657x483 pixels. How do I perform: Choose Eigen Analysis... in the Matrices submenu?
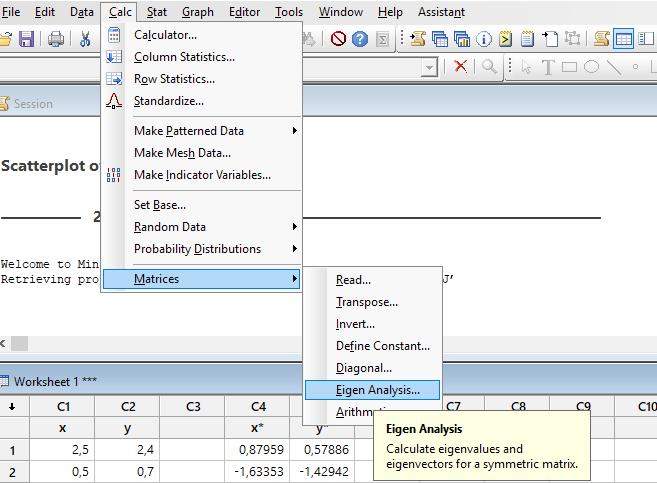[x=372, y=390]
